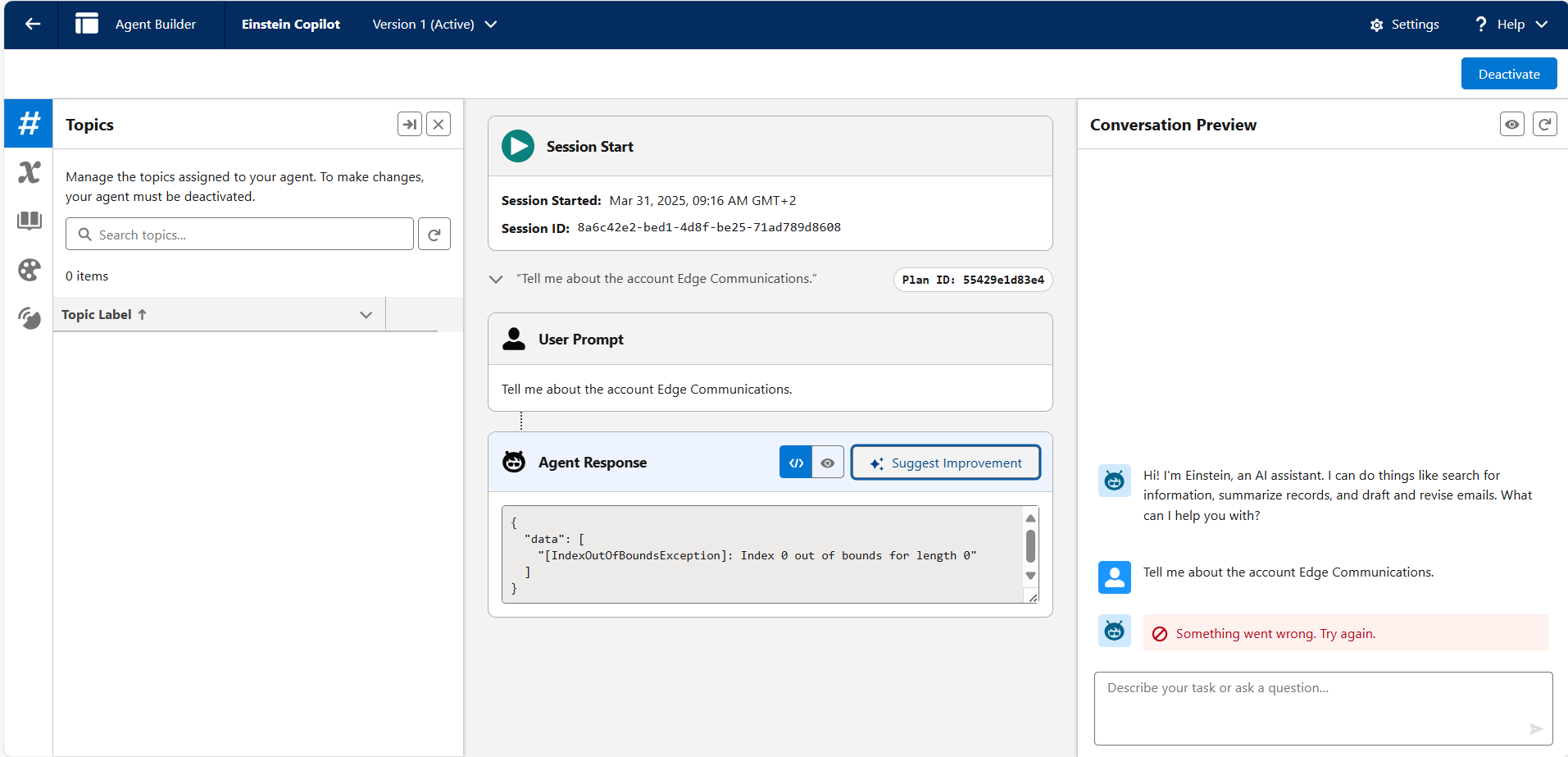The width and height of the screenshot is (1568, 757).
Task: Click the Agent Builder app icon
Action: 87,24
